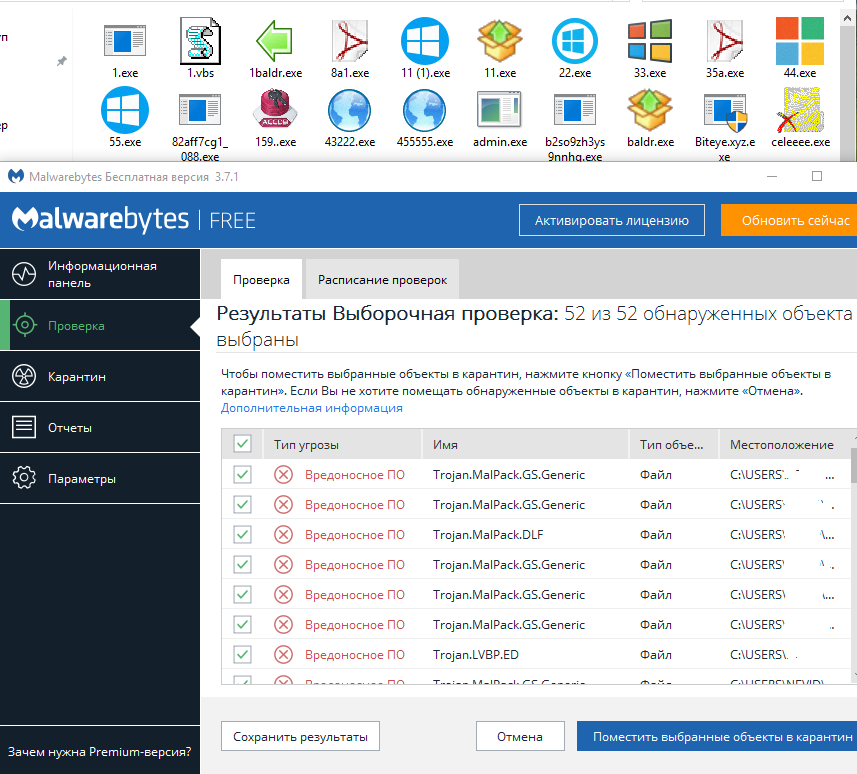This screenshot has width=857, height=774.
Task: Uncheck the Trojan.LVBP.ED row checkbox
Action: coord(242,654)
